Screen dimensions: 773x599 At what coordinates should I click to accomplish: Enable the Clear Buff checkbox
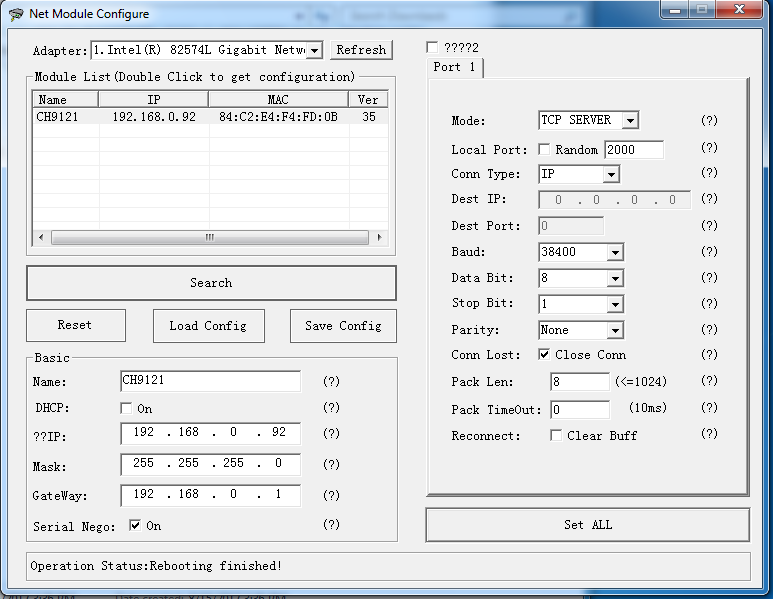(556, 435)
